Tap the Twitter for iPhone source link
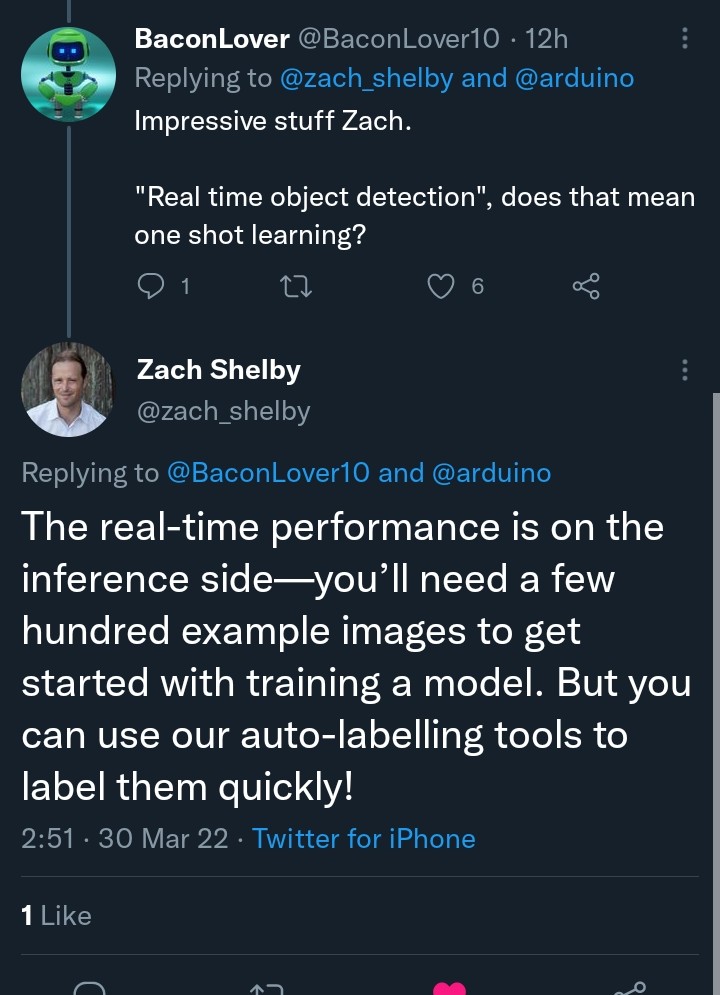Viewport: 720px width, 995px height. click(364, 838)
